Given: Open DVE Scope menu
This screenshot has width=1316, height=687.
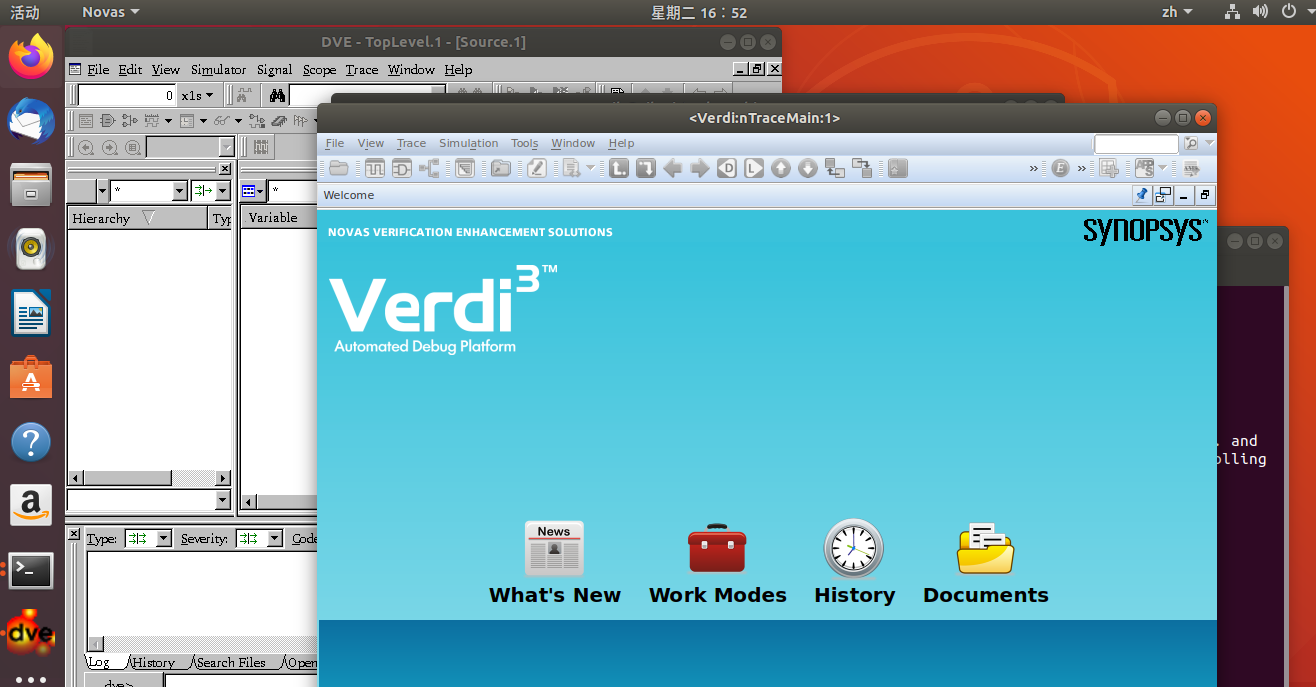Looking at the screenshot, I should tap(319, 69).
